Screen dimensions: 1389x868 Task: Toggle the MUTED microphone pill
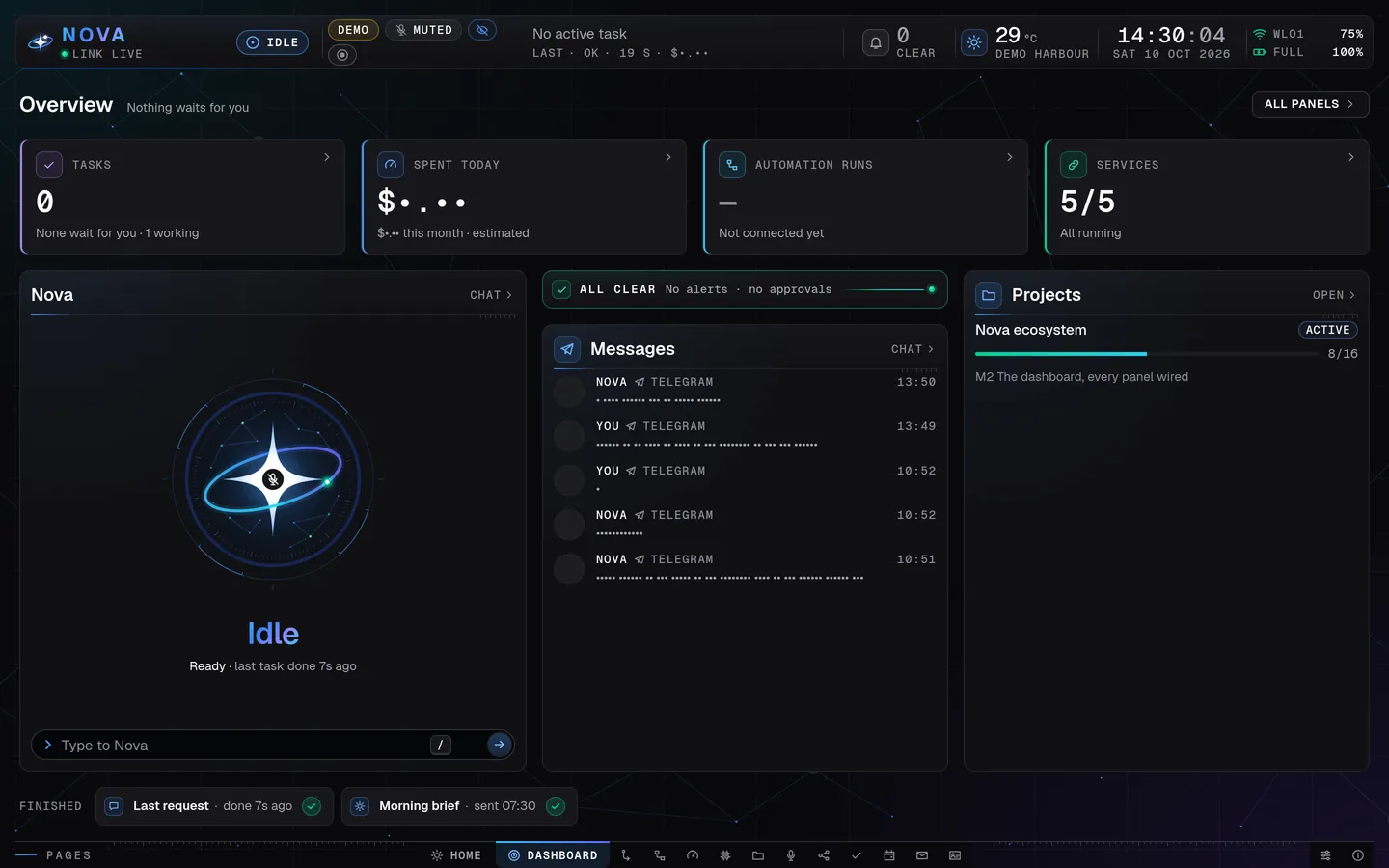[x=424, y=30]
